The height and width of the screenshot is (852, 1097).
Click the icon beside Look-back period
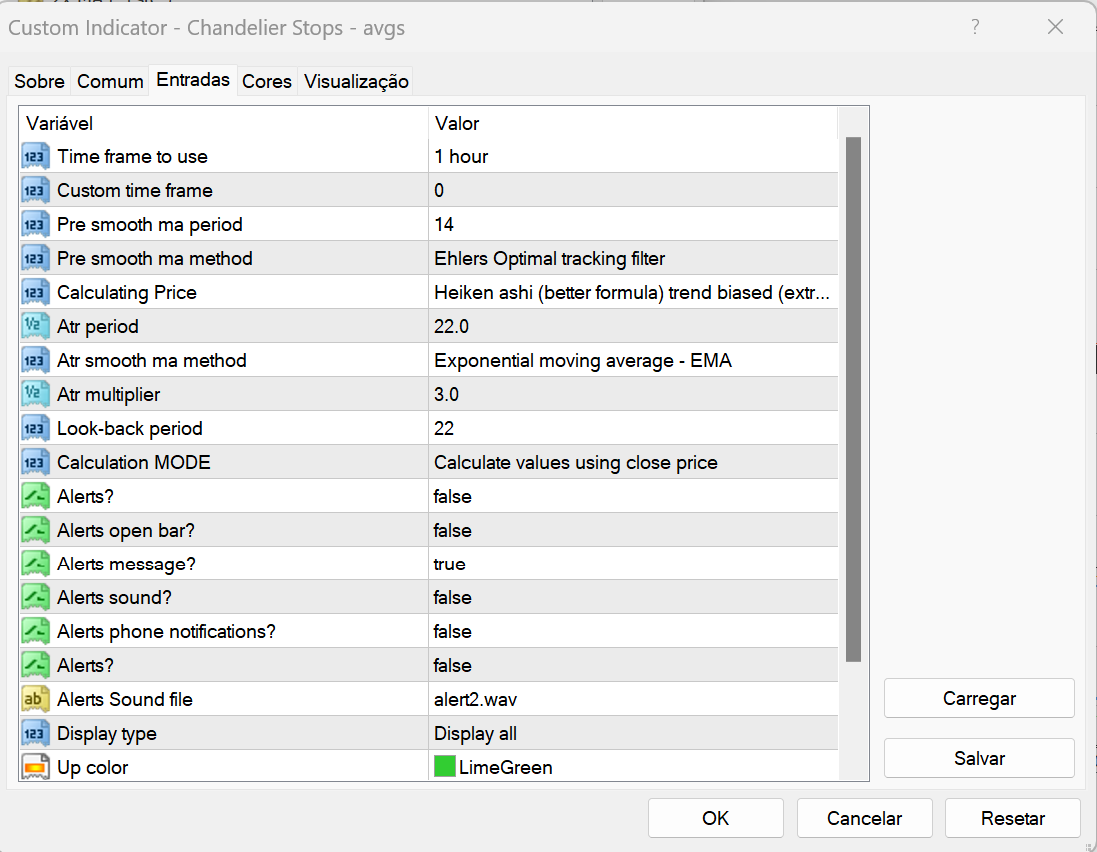(36, 429)
